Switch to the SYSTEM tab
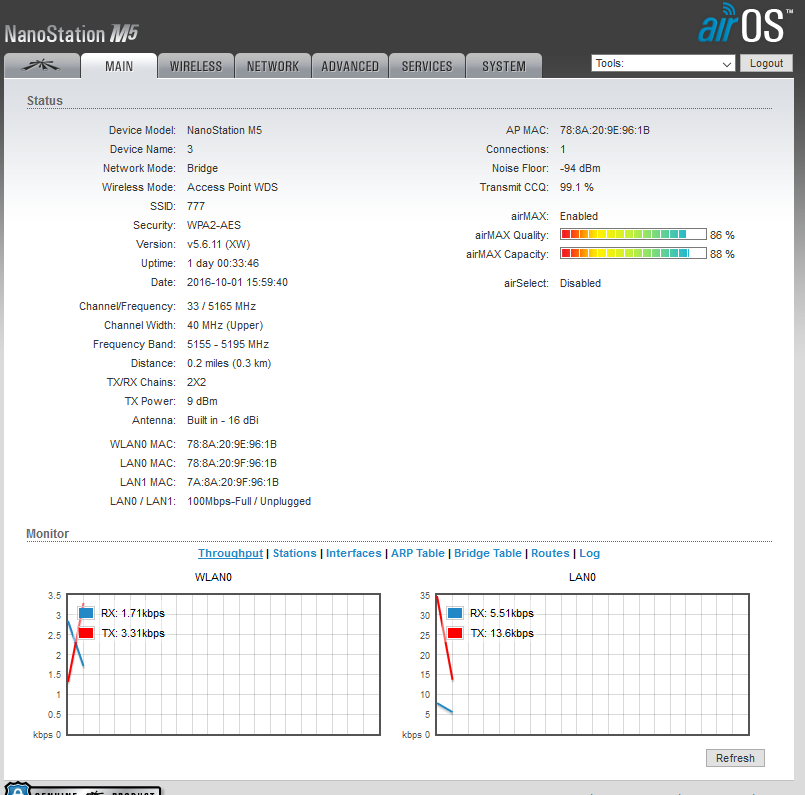This screenshot has width=805, height=795. click(x=504, y=66)
